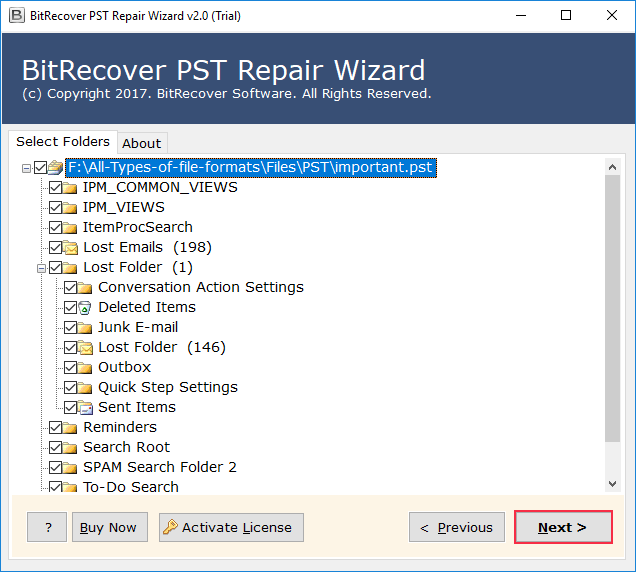Click the scrollbar up arrow
636x572 pixels.
612,167
